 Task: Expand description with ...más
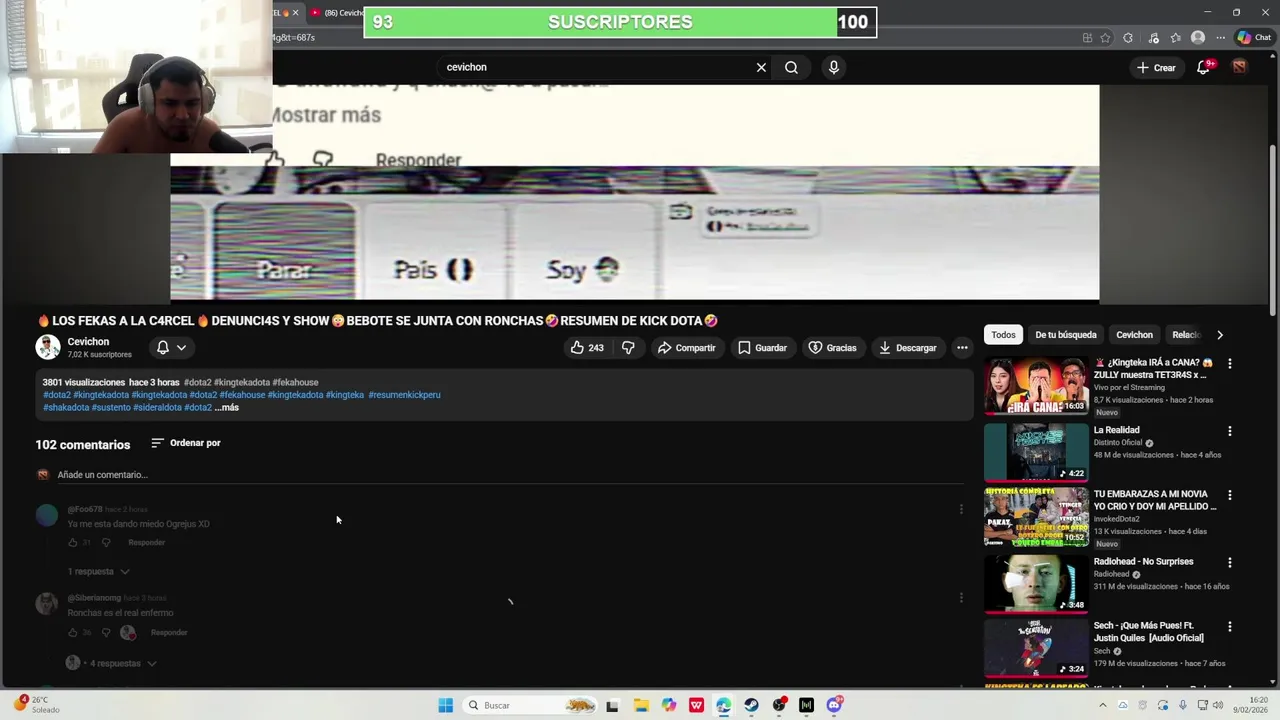tap(227, 408)
